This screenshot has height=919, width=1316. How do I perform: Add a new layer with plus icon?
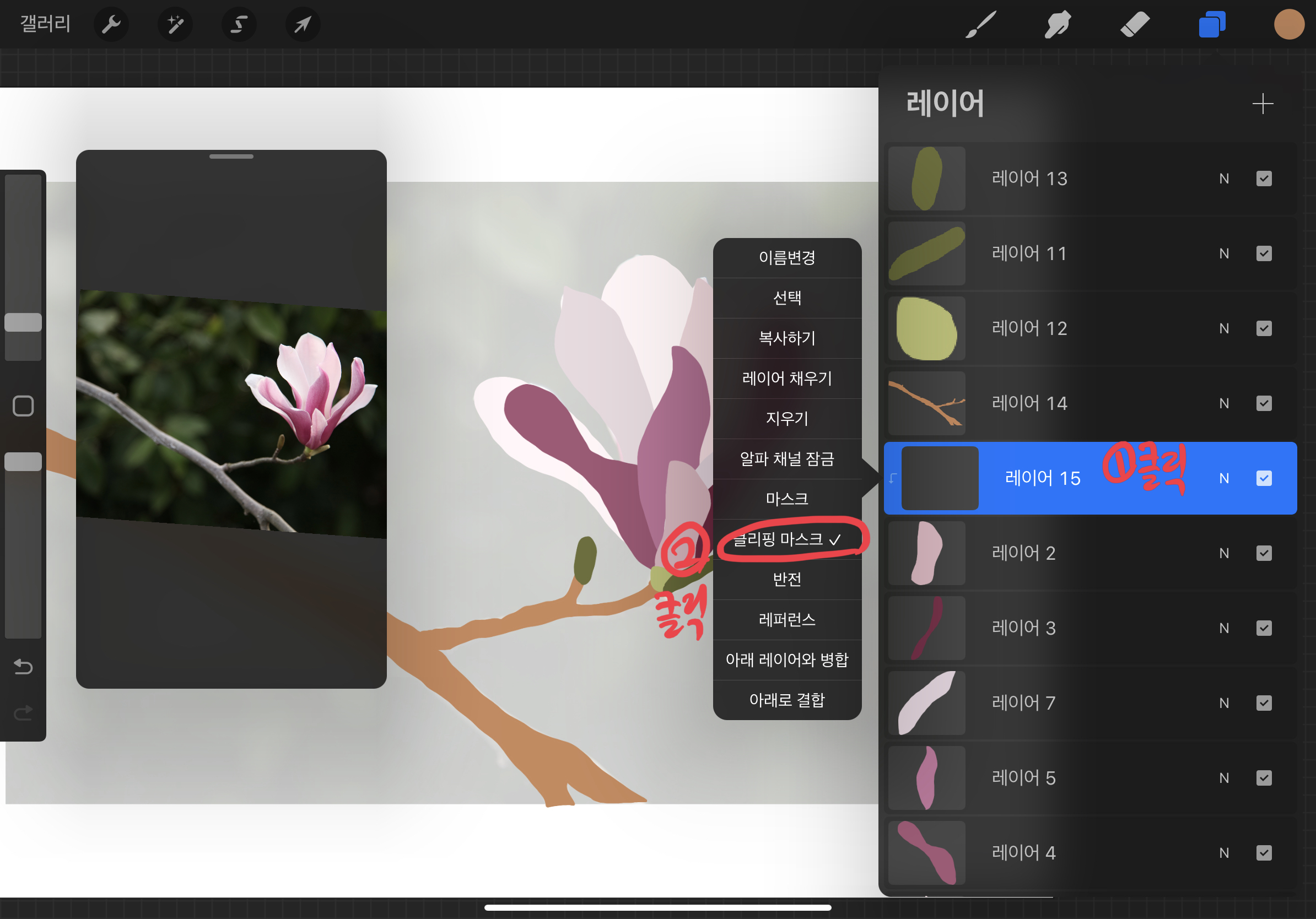tap(1262, 104)
